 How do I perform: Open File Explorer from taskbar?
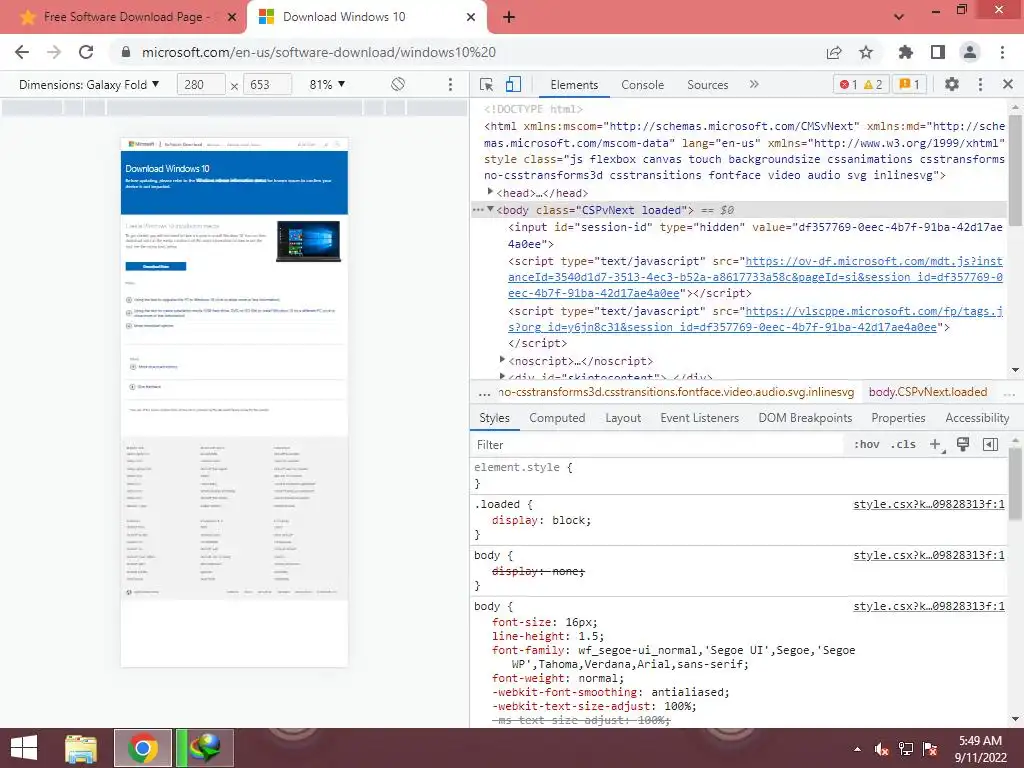(81, 748)
